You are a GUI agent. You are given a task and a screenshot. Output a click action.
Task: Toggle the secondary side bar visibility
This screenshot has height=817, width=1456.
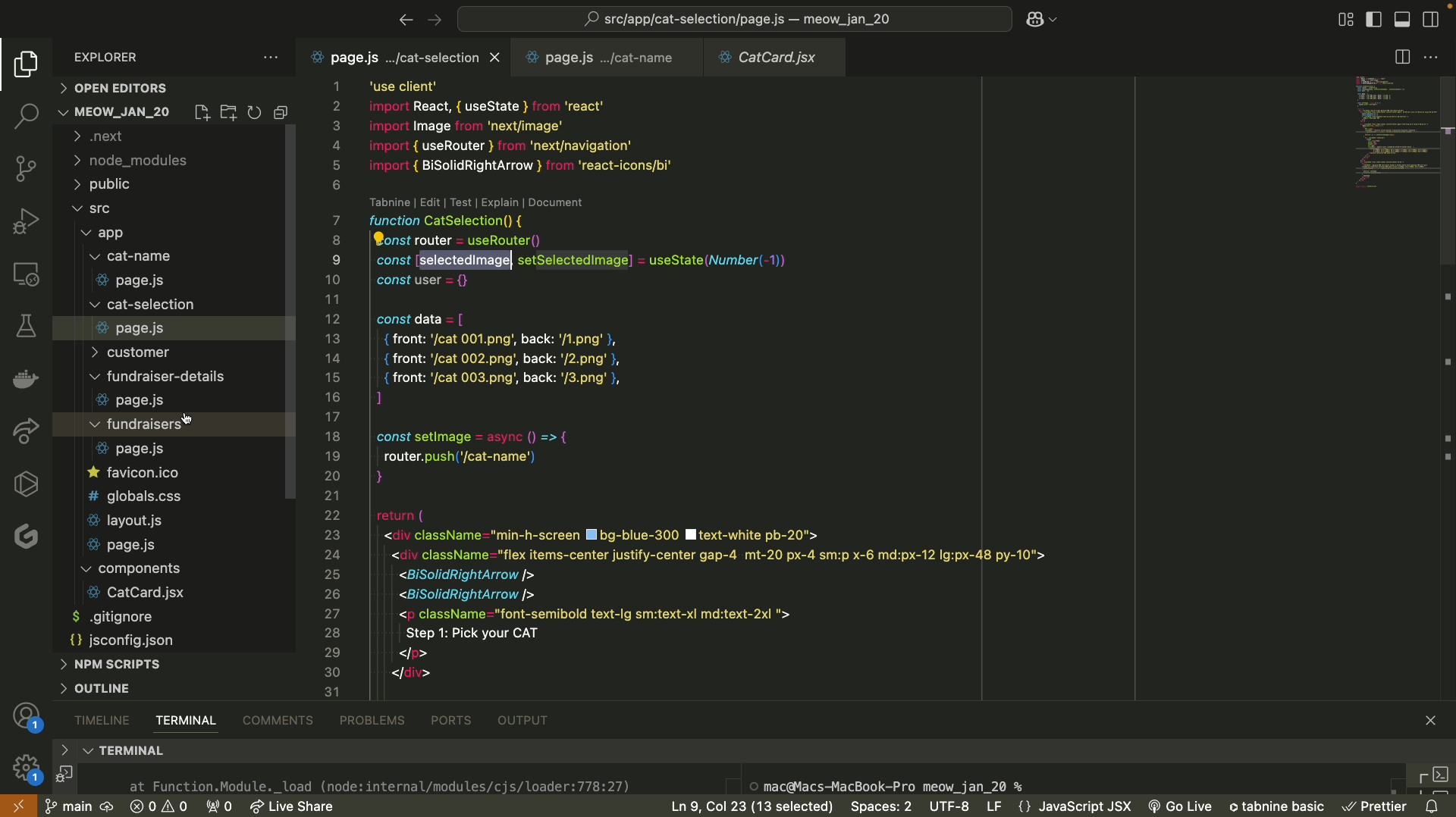(1431, 20)
